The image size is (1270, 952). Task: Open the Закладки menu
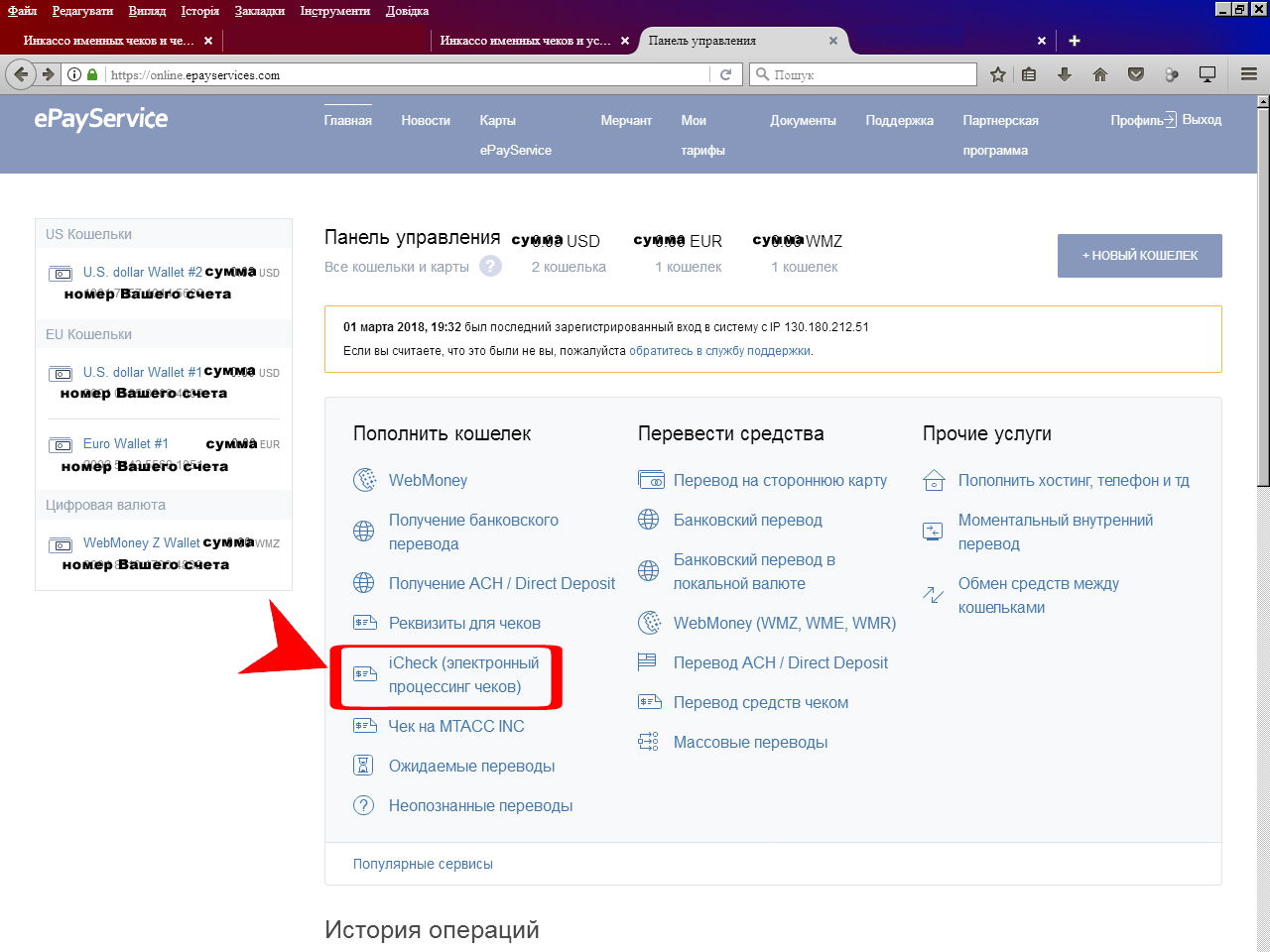(x=260, y=11)
